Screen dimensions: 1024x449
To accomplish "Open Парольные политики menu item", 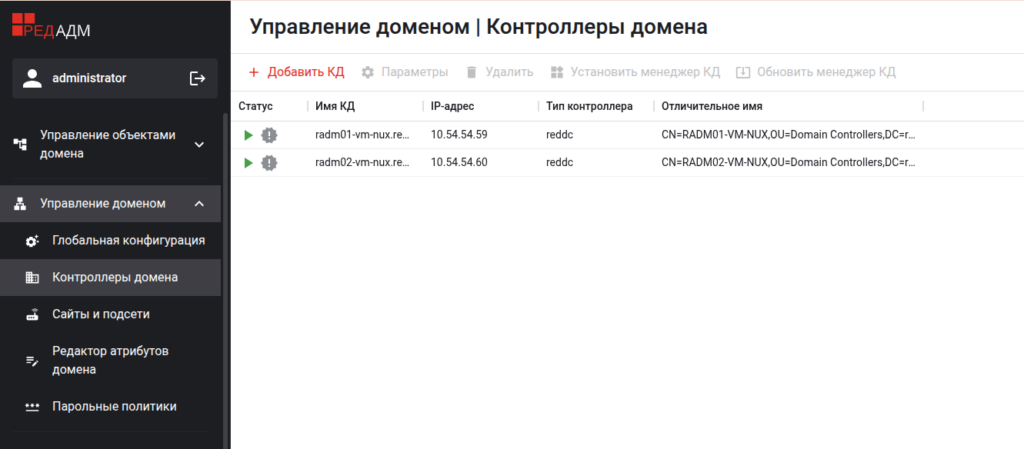I will tap(110, 407).
